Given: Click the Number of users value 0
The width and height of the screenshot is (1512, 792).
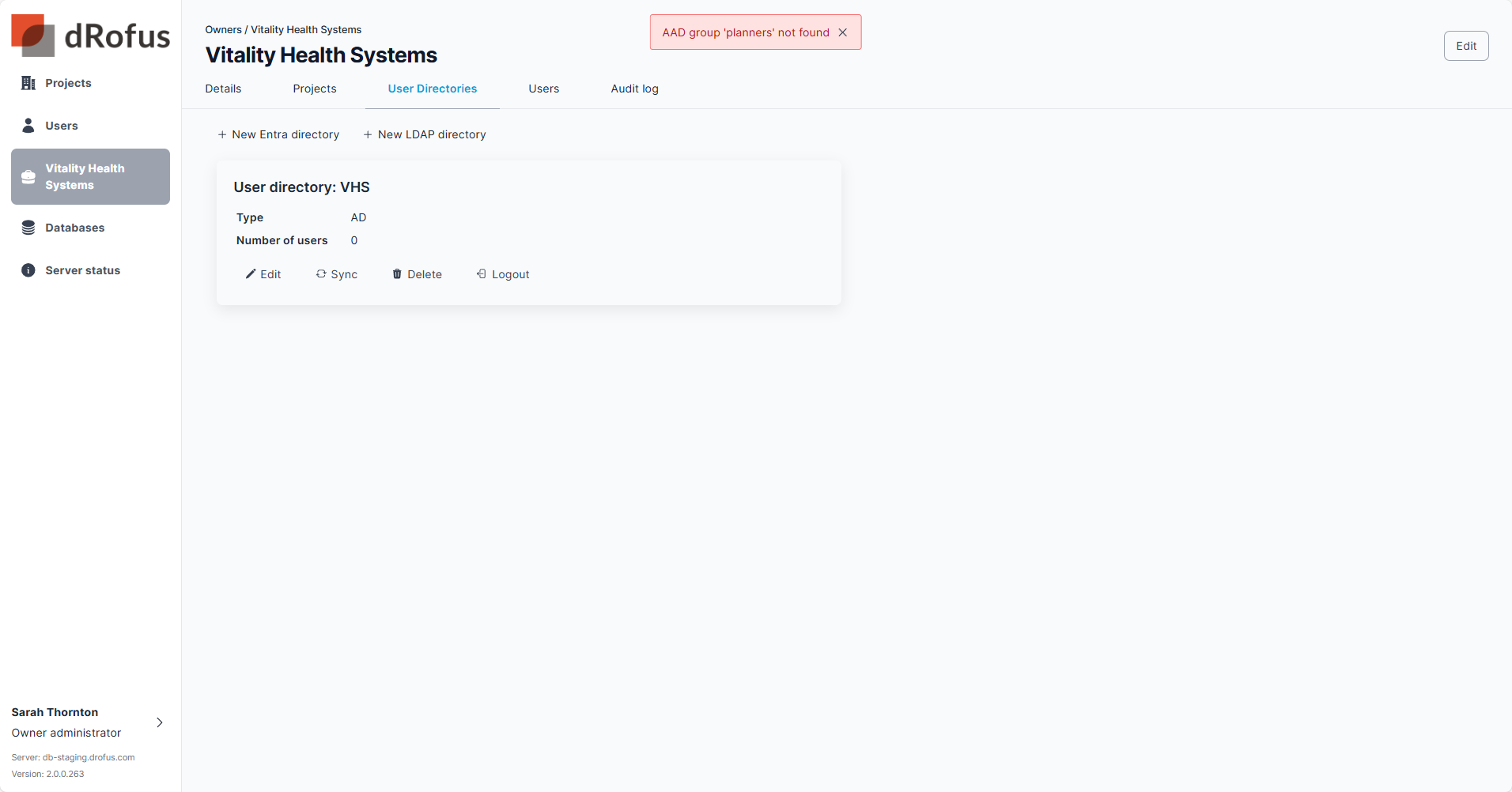Looking at the screenshot, I should tap(354, 240).
